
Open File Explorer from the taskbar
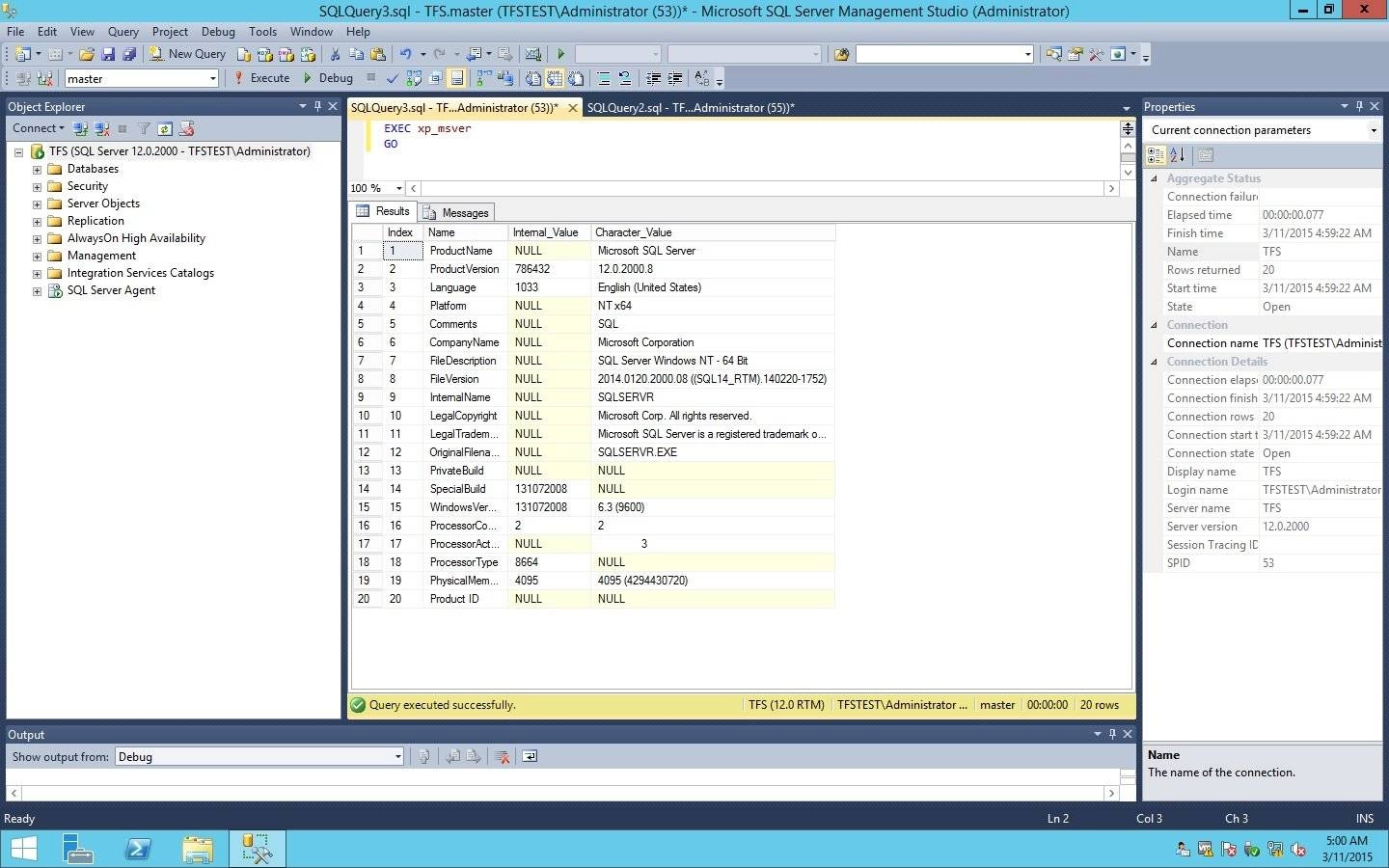tap(197, 849)
